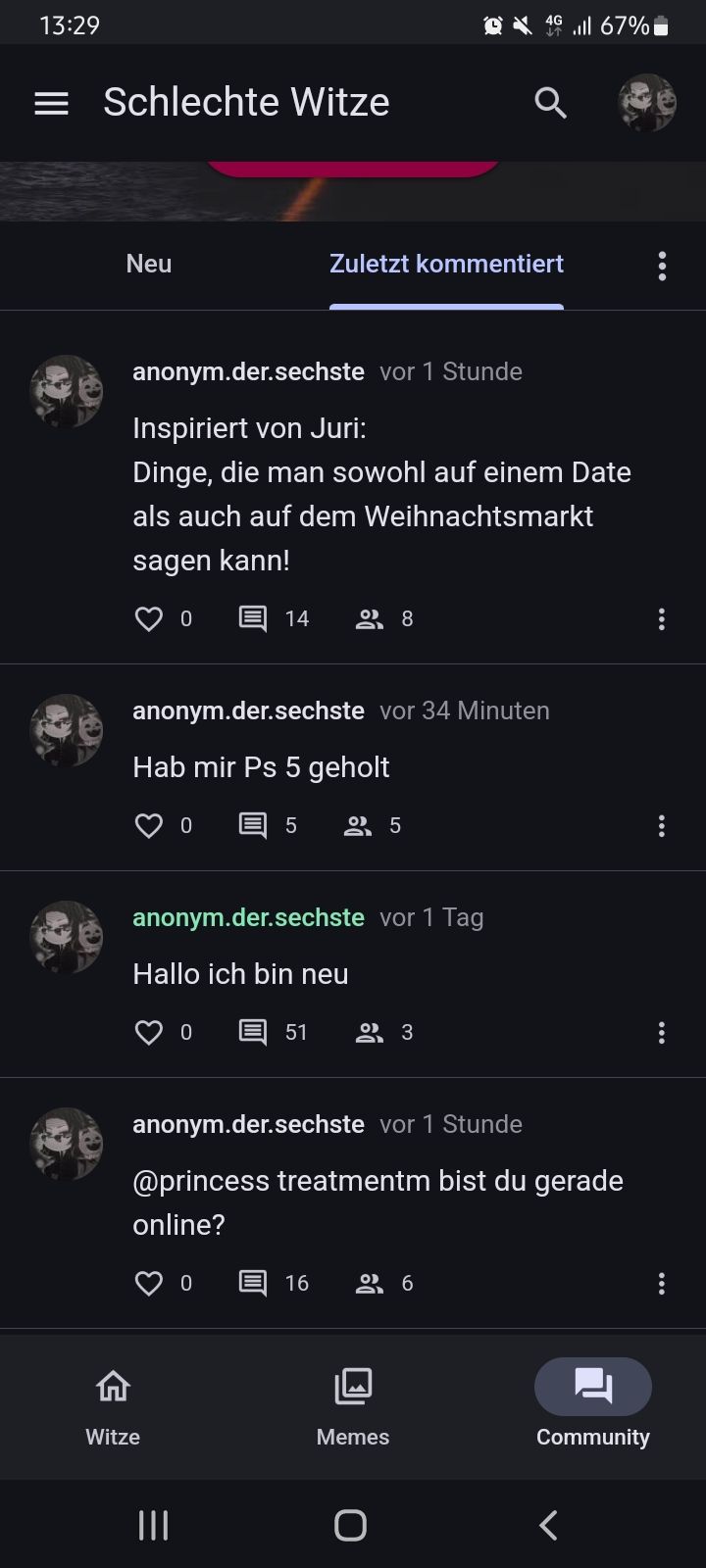Screen dimensions: 706x1568
Task: View 51 comments on "Hallo ich bin neu"
Action: click(x=253, y=1032)
